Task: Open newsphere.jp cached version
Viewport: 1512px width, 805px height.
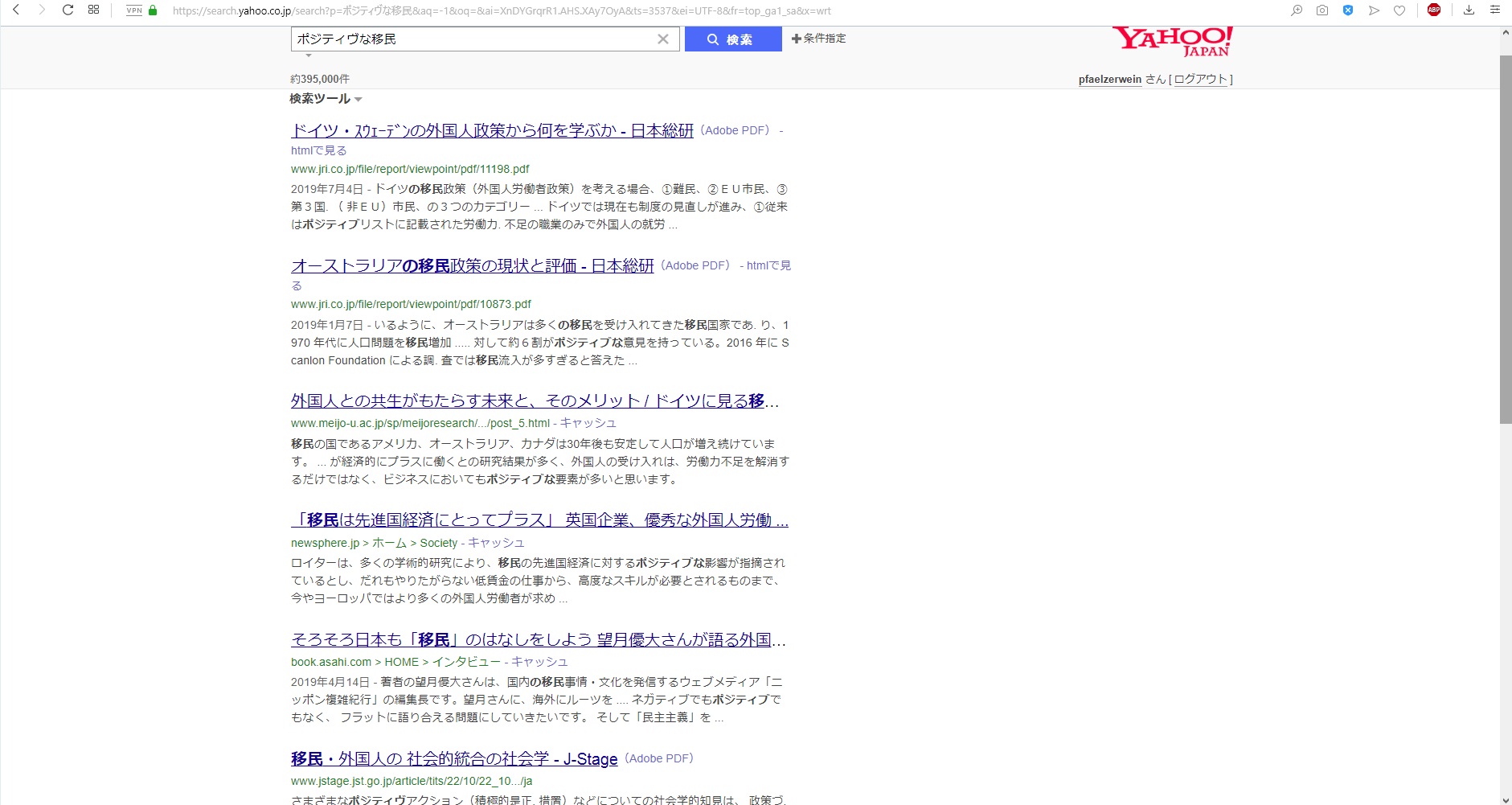Action: 497,543
